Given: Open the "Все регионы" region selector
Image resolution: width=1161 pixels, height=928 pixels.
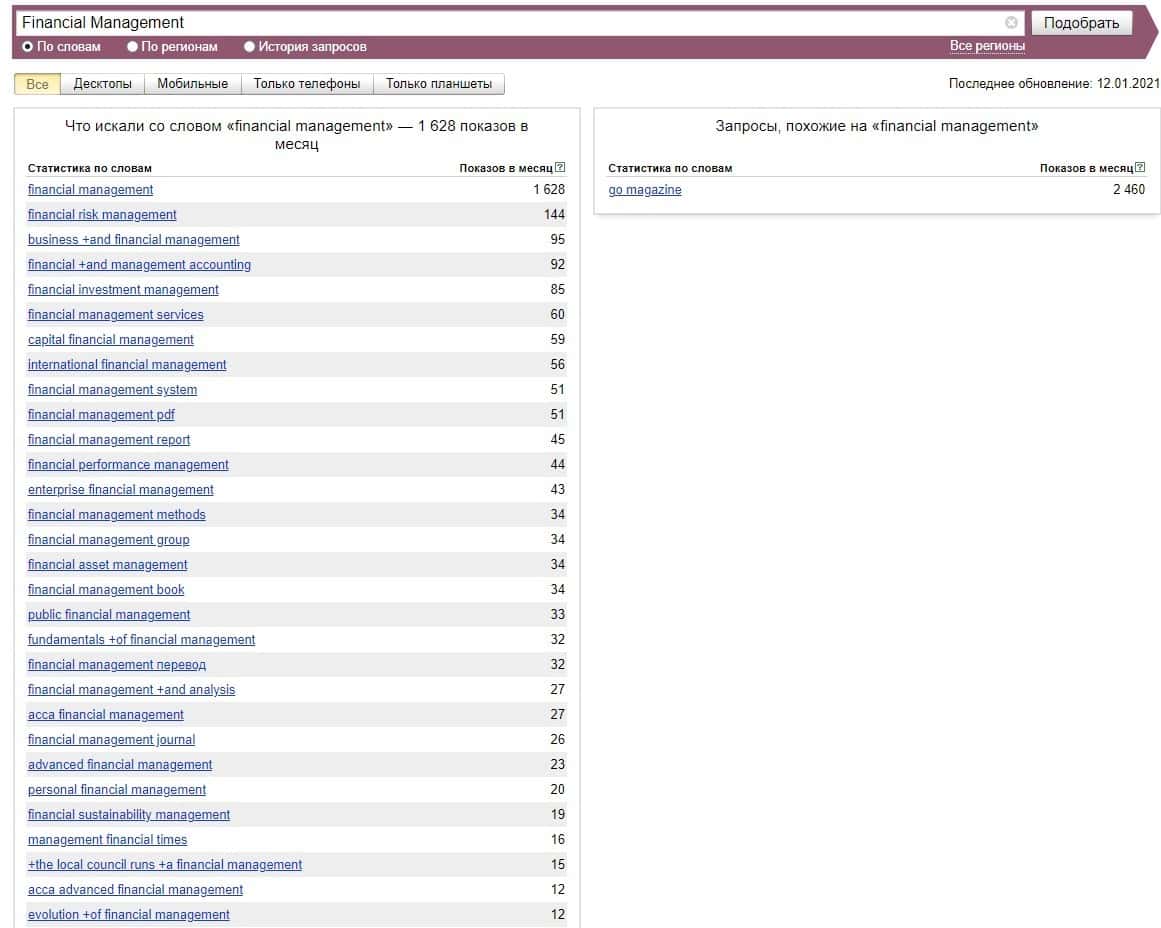Looking at the screenshot, I should 987,46.
